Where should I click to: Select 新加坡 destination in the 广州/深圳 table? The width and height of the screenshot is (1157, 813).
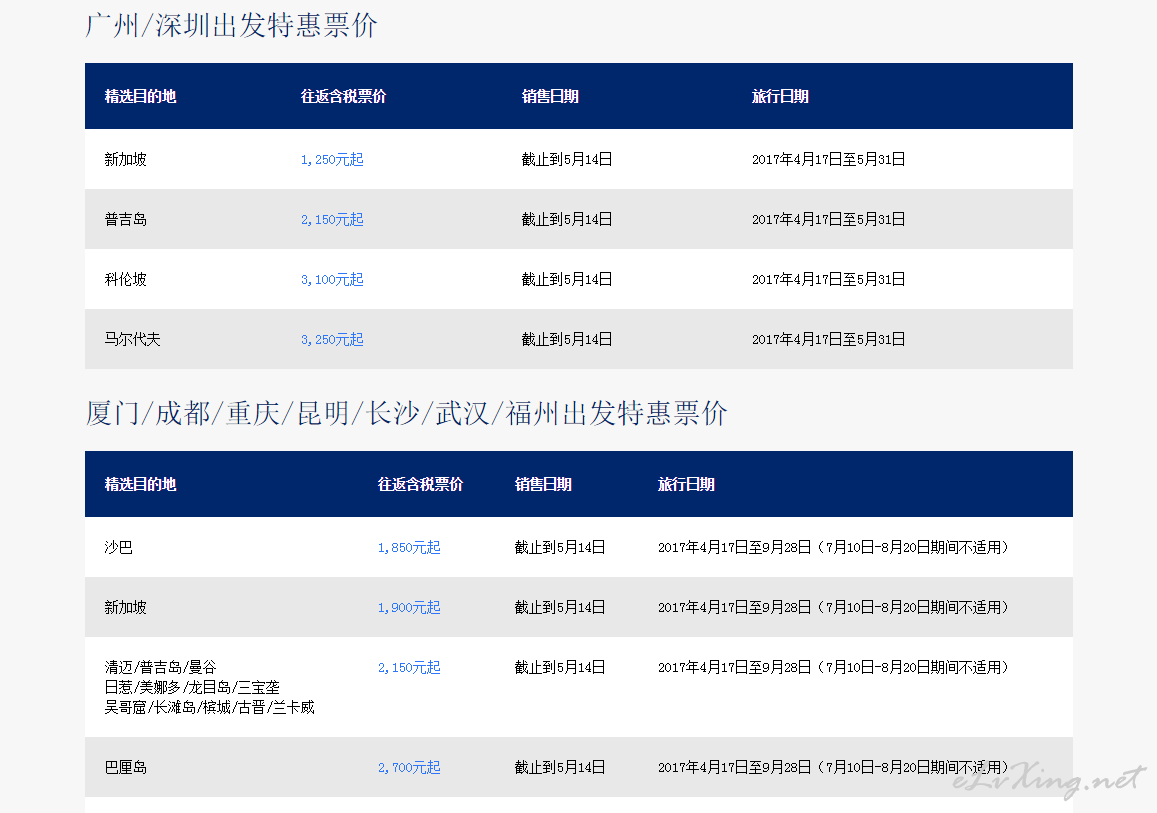click(x=125, y=159)
